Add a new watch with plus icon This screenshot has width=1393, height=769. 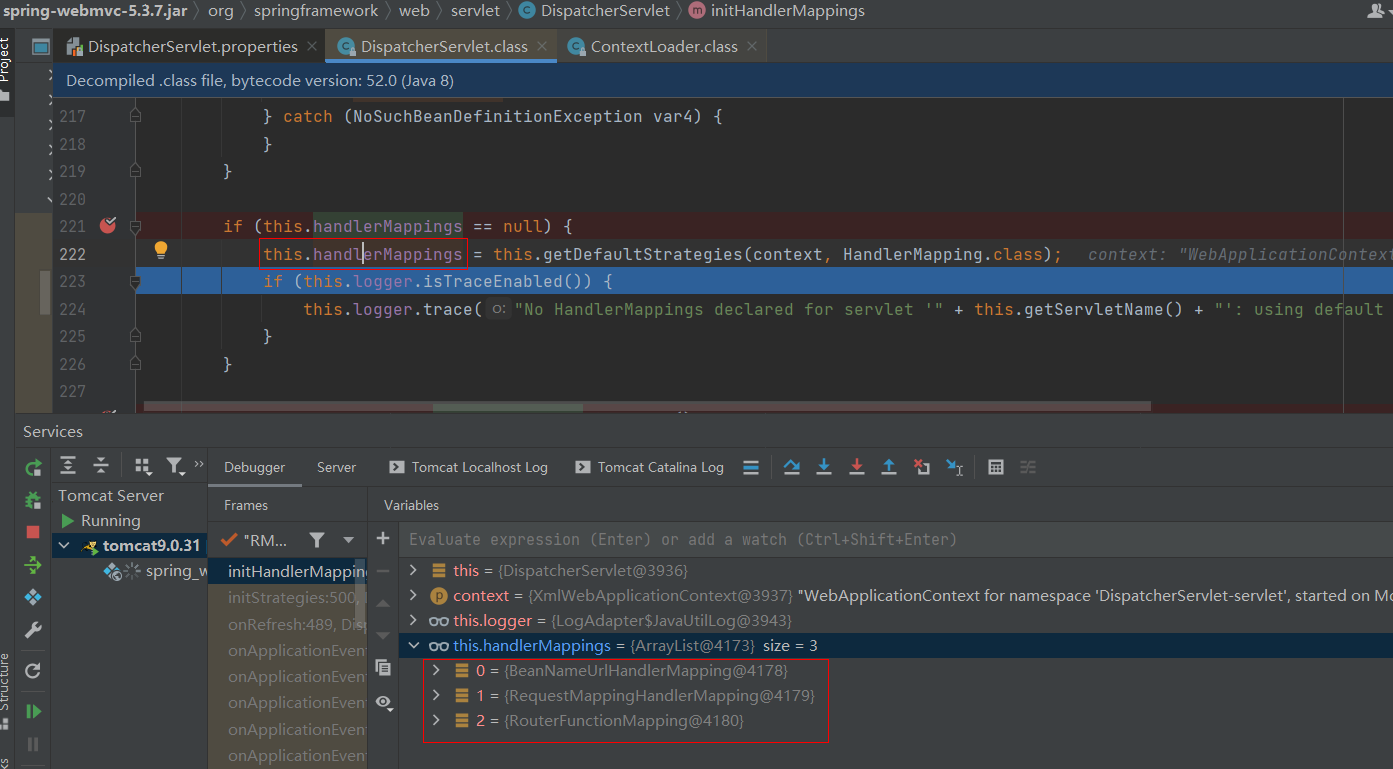point(383,539)
